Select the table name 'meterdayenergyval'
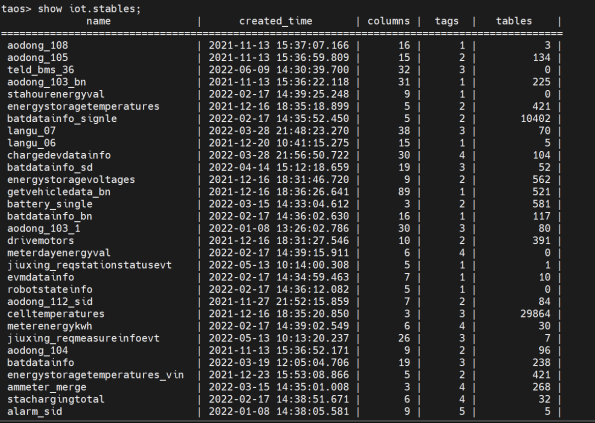This screenshot has width=595, height=423. click(x=59, y=253)
